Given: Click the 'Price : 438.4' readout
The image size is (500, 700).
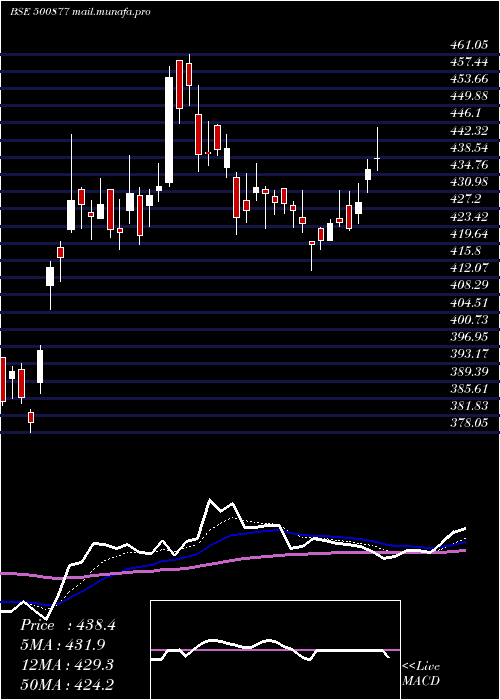Looking at the screenshot, I should [x=68, y=625].
